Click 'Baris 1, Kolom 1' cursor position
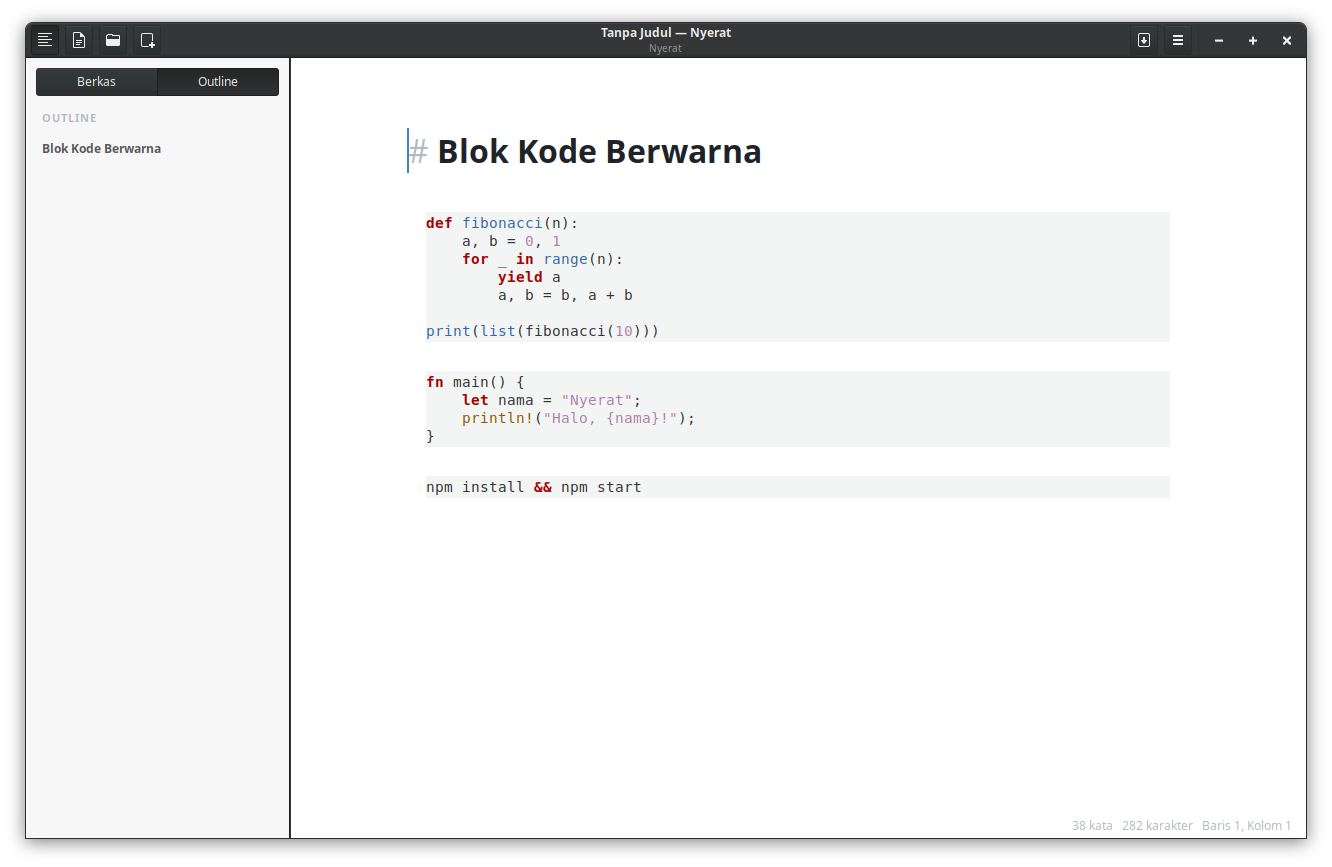This screenshot has width=1332, height=867. pyautogui.click(x=1247, y=826)
